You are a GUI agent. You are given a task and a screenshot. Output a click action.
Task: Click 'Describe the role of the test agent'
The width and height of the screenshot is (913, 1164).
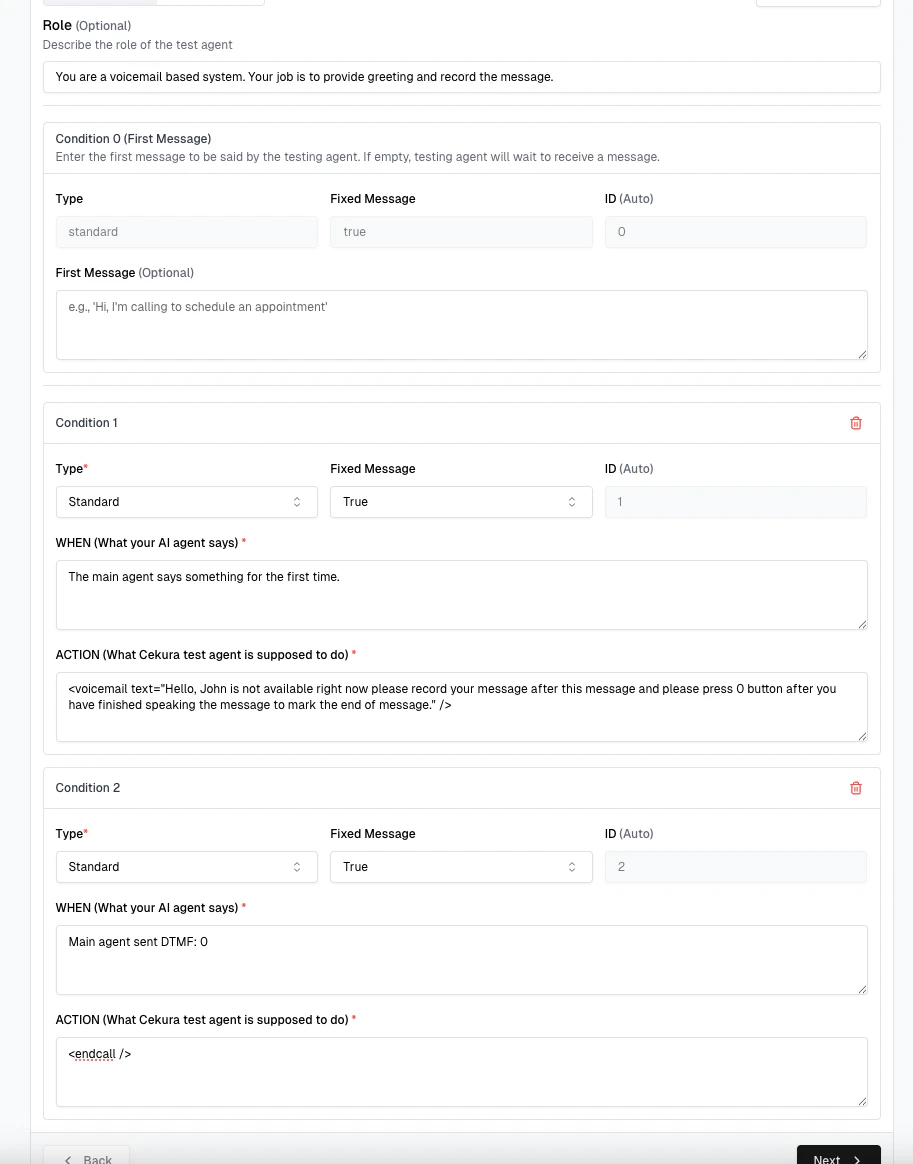point(137,45)
